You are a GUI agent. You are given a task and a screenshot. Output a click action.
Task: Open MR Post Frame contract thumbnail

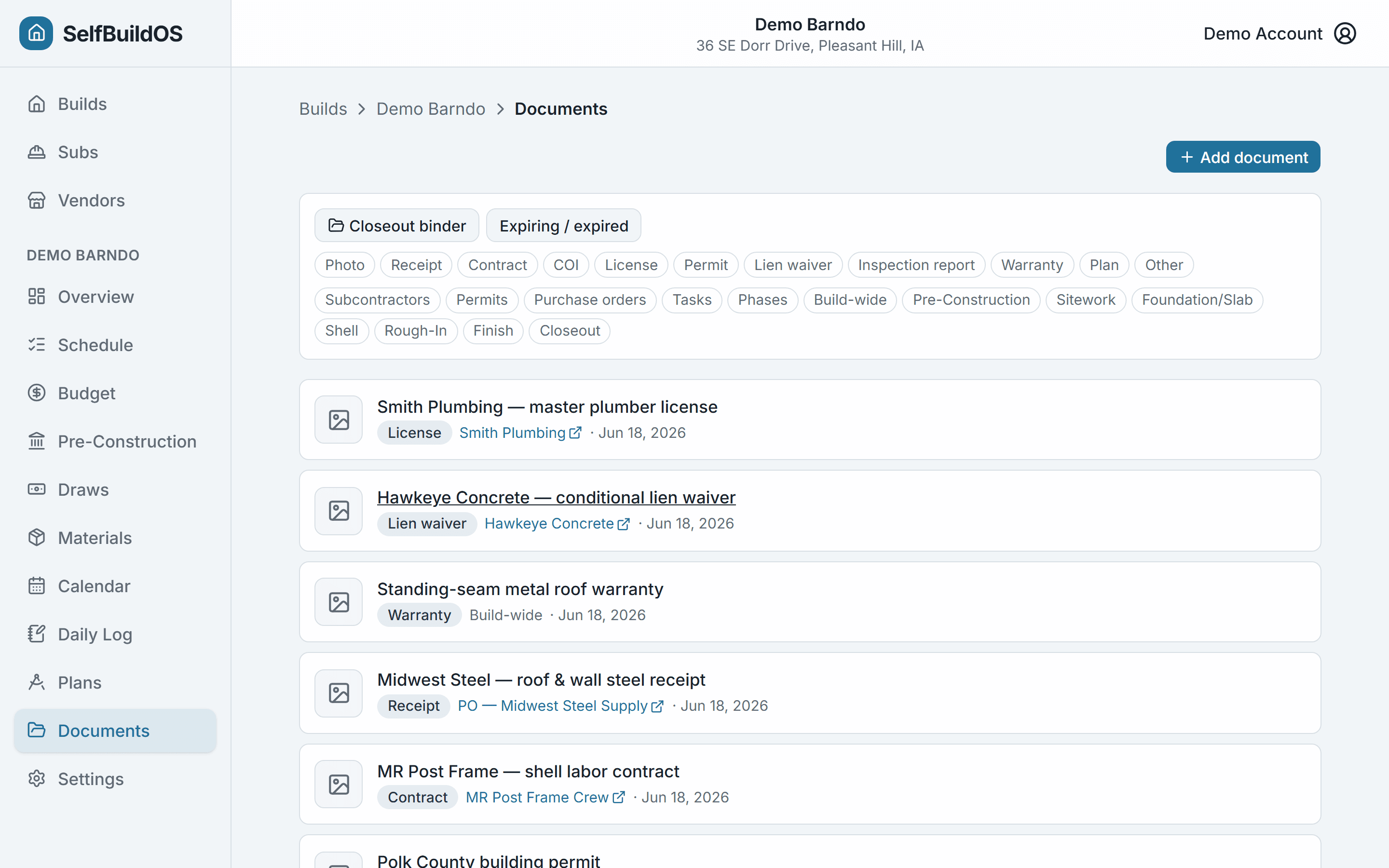pos(339,784)
